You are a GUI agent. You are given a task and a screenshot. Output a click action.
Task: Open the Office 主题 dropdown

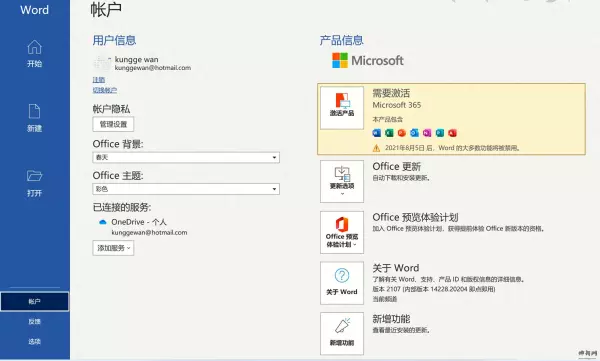point(186,189)
